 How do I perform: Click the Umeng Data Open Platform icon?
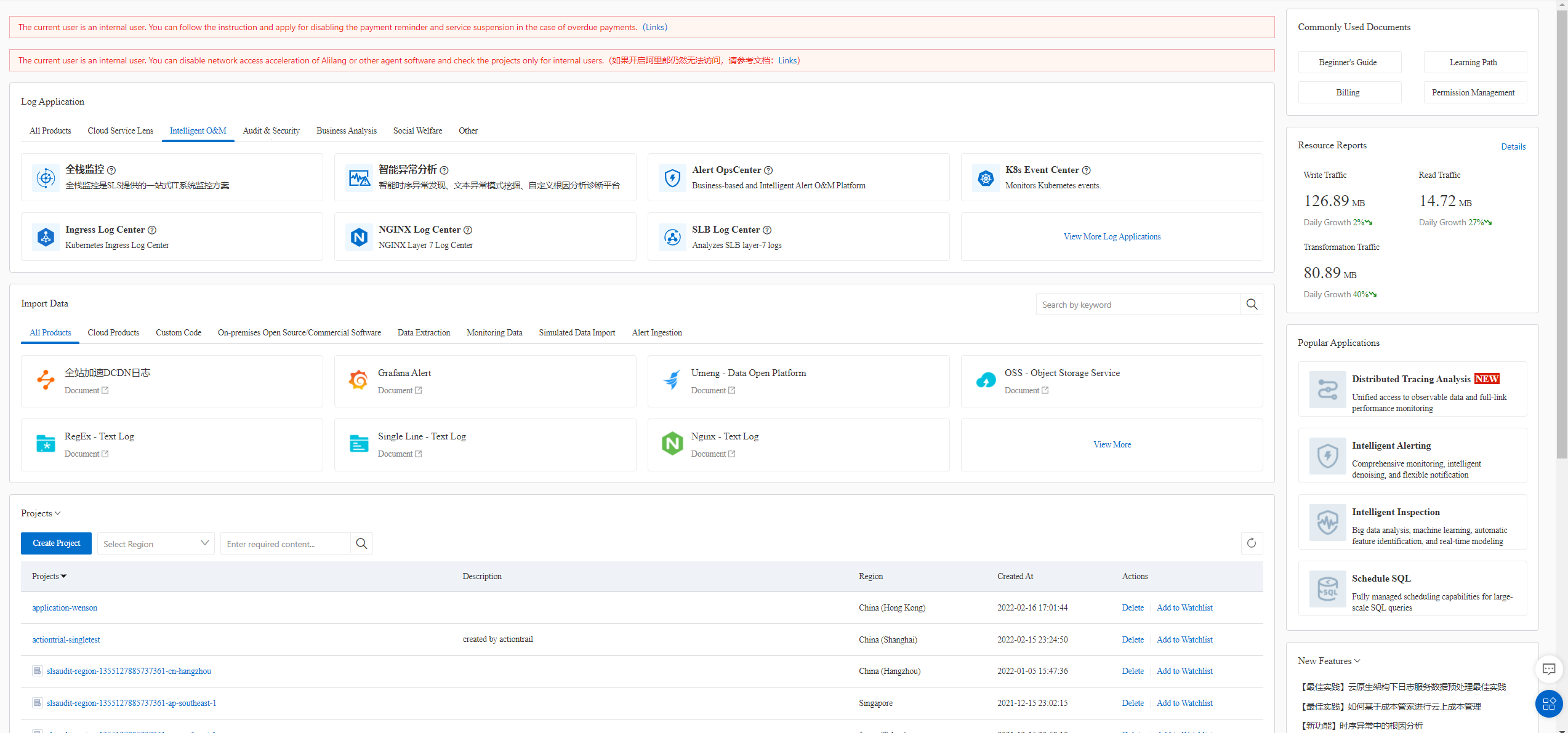[672, 380]
